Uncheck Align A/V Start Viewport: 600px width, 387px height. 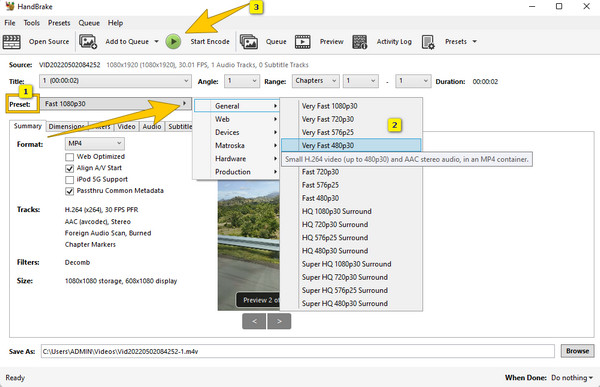[69, 168]
